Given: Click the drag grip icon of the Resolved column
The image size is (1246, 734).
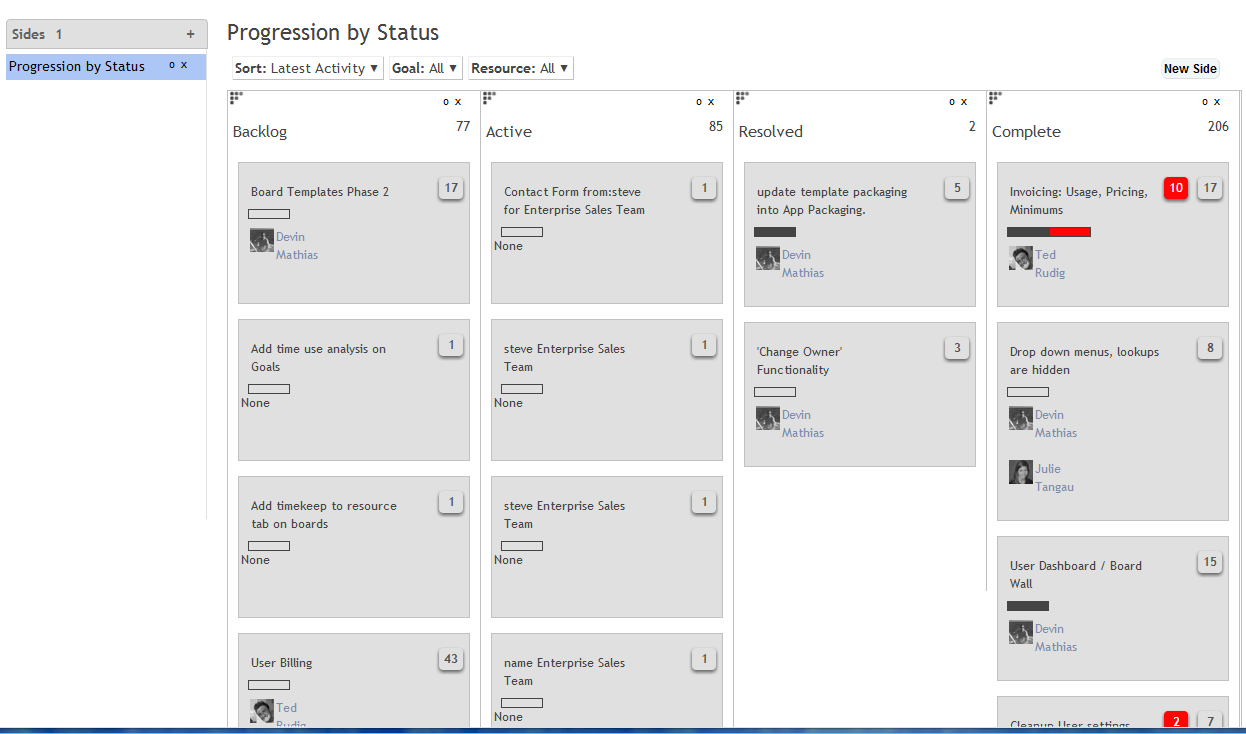Looking at the screenshot, I should (741, 97).
